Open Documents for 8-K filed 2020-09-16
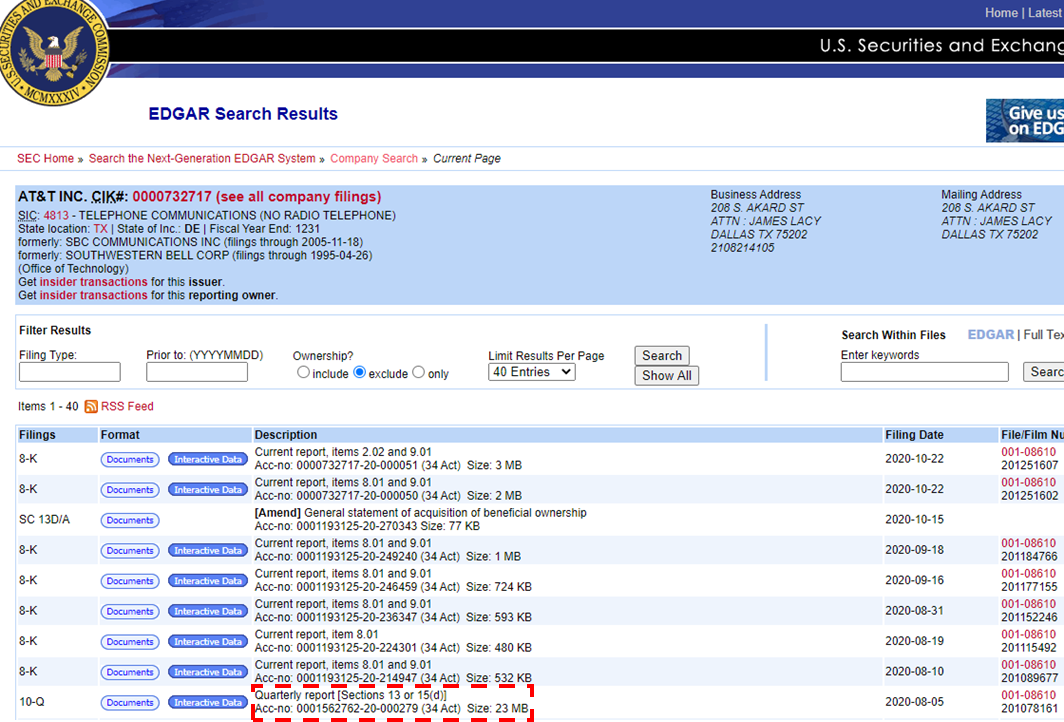Screen dimensions: 1064x722 point(130,582)
